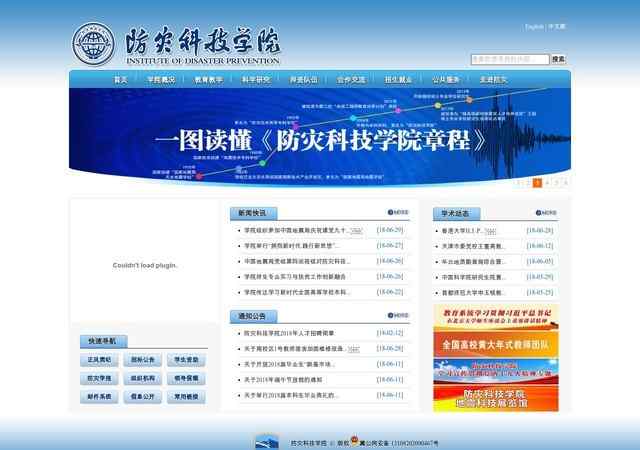Select carousel slide indicator 2

click(528, 183)
